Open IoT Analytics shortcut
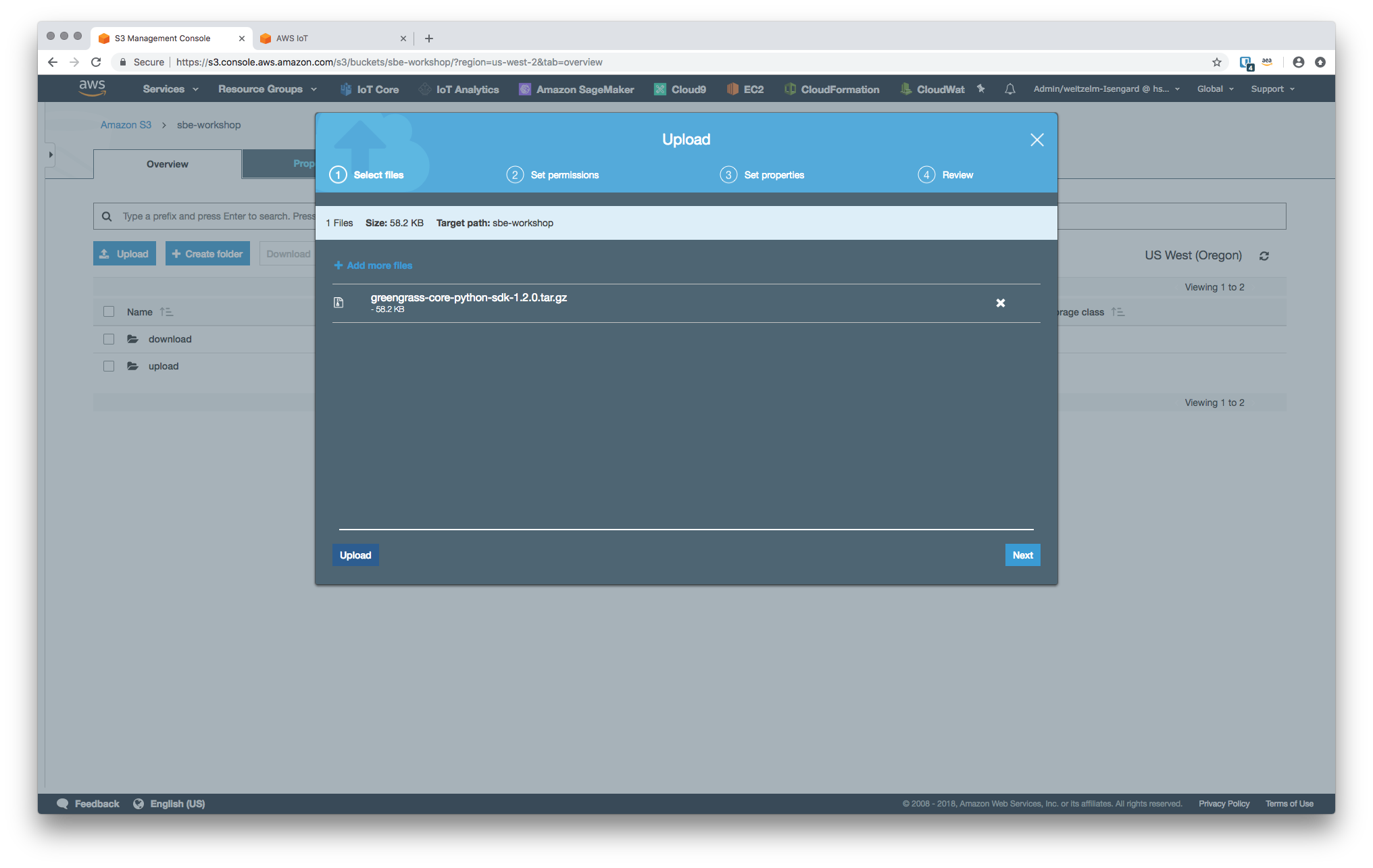The height and width of the screenshot is (868, 1373). [459, 89]
